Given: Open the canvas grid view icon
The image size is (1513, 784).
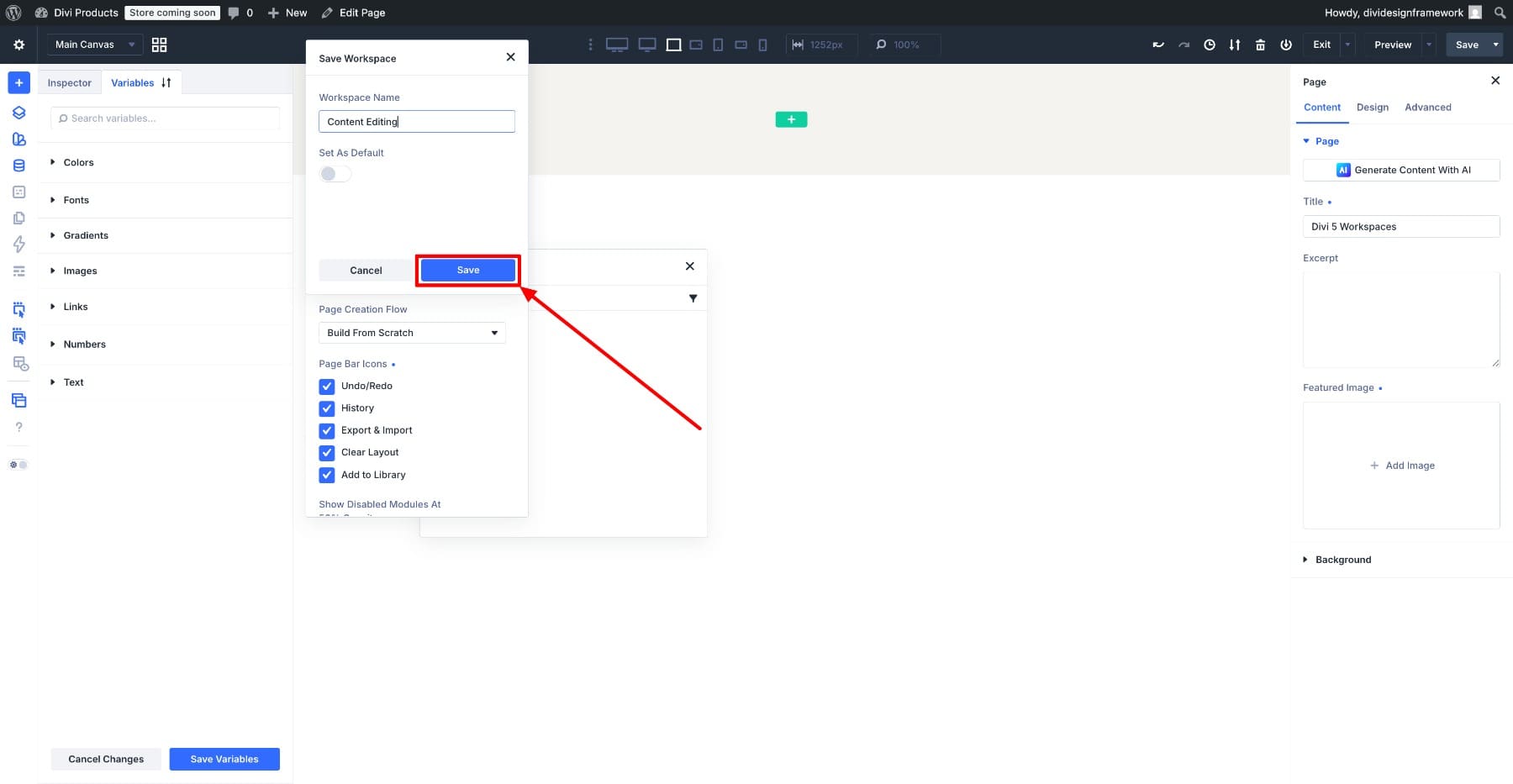Looking at the screenshot, I should pyautogui.click(x=159, y=45).
